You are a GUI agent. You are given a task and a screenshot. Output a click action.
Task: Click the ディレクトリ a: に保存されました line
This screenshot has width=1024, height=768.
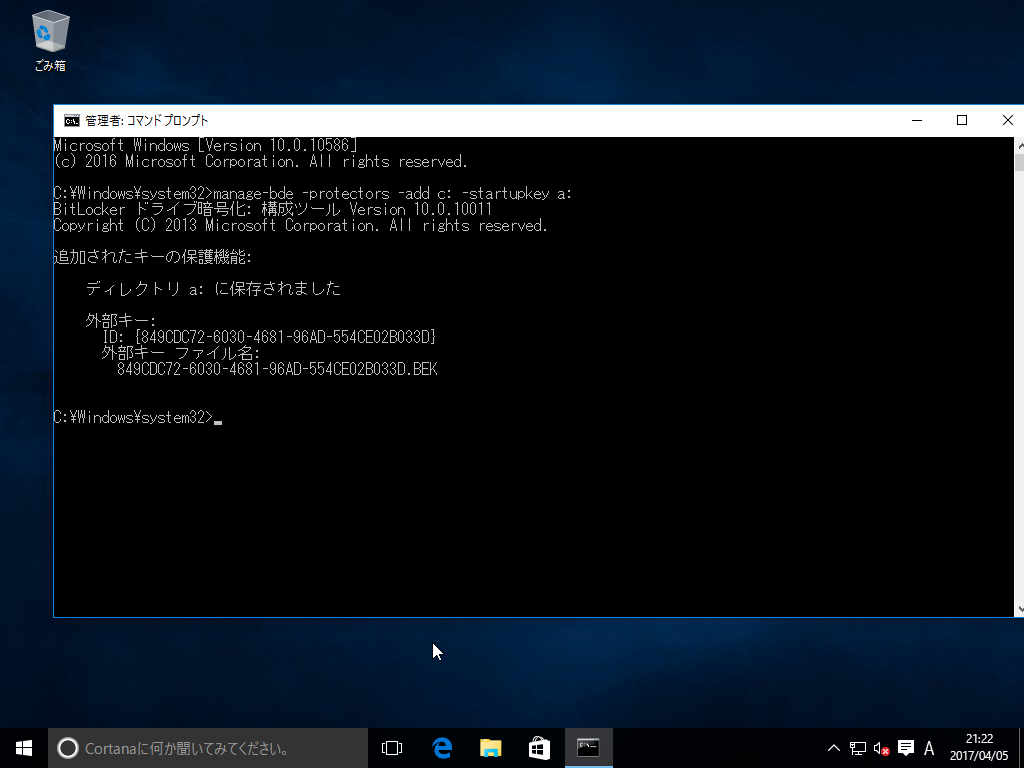213,289
